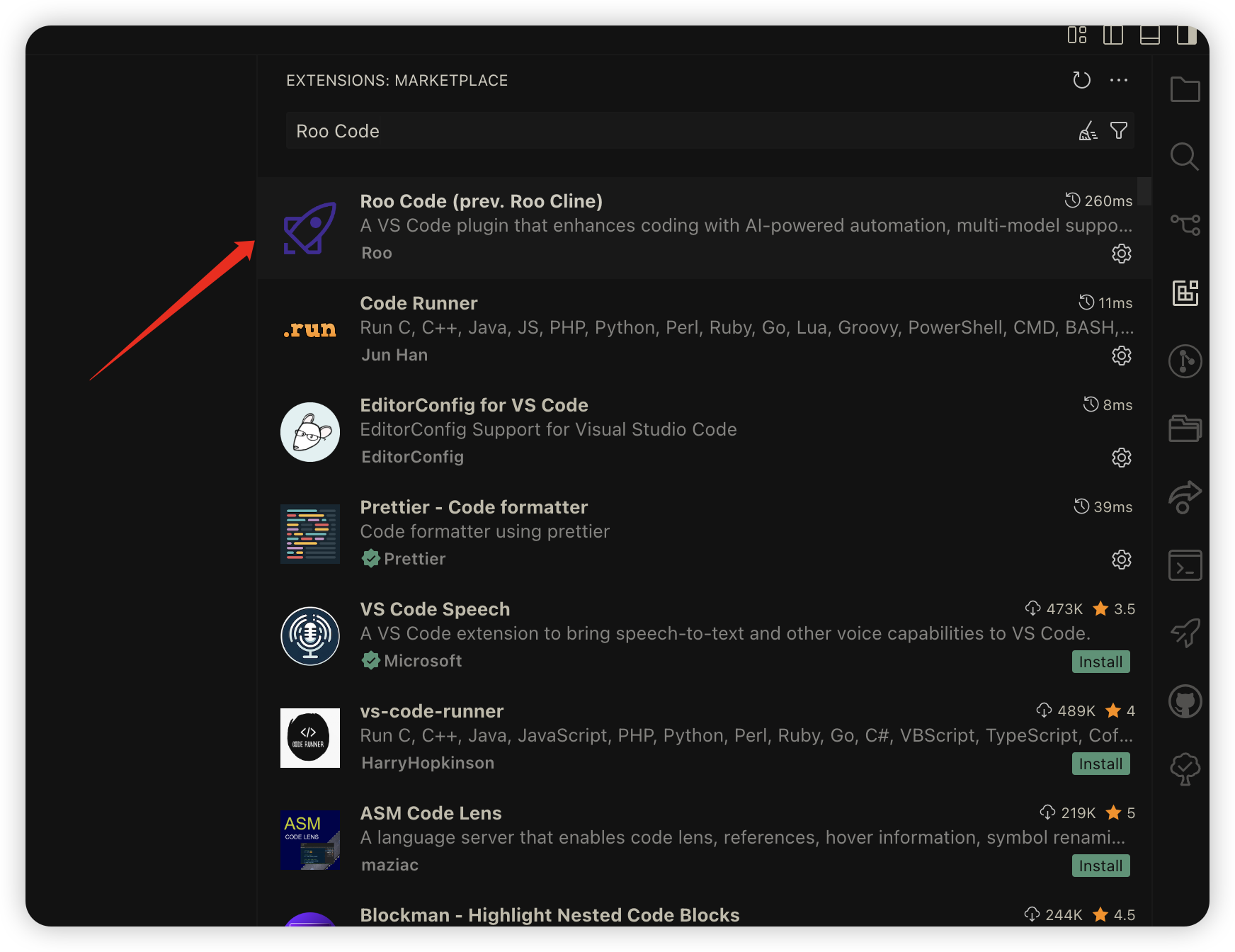Select the vs-code-runner extension title
This screenshot has height=952, width=1235.
point(432,711)
